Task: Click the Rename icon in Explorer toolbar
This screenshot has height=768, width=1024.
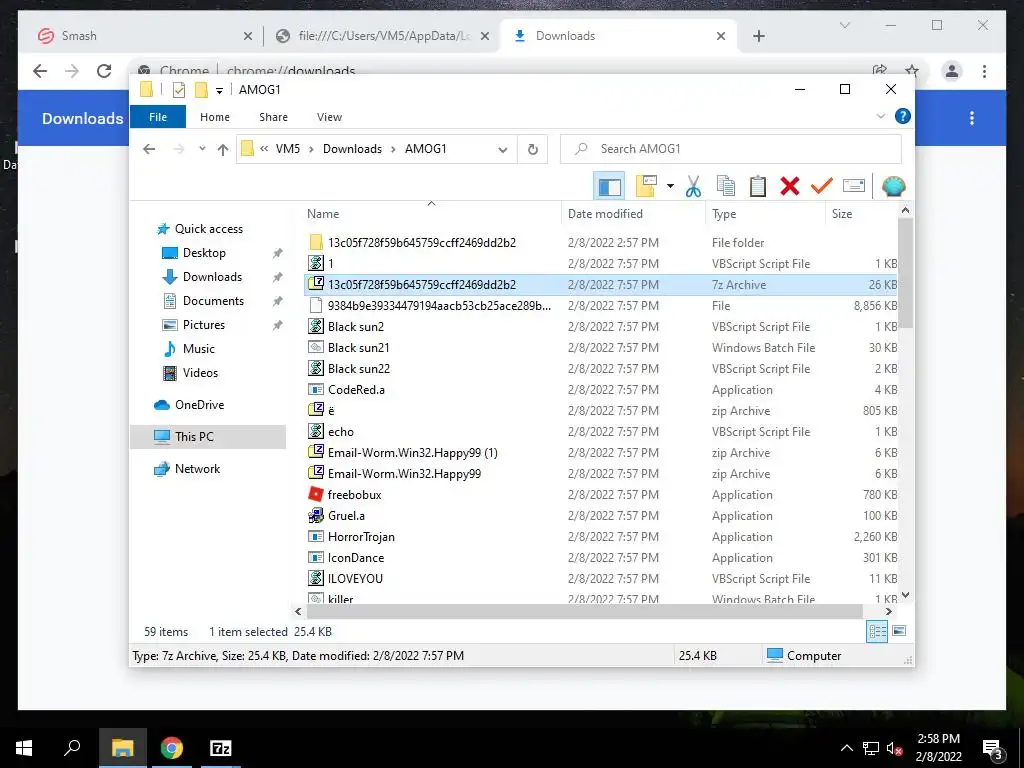Action: (x=854, y=186)
